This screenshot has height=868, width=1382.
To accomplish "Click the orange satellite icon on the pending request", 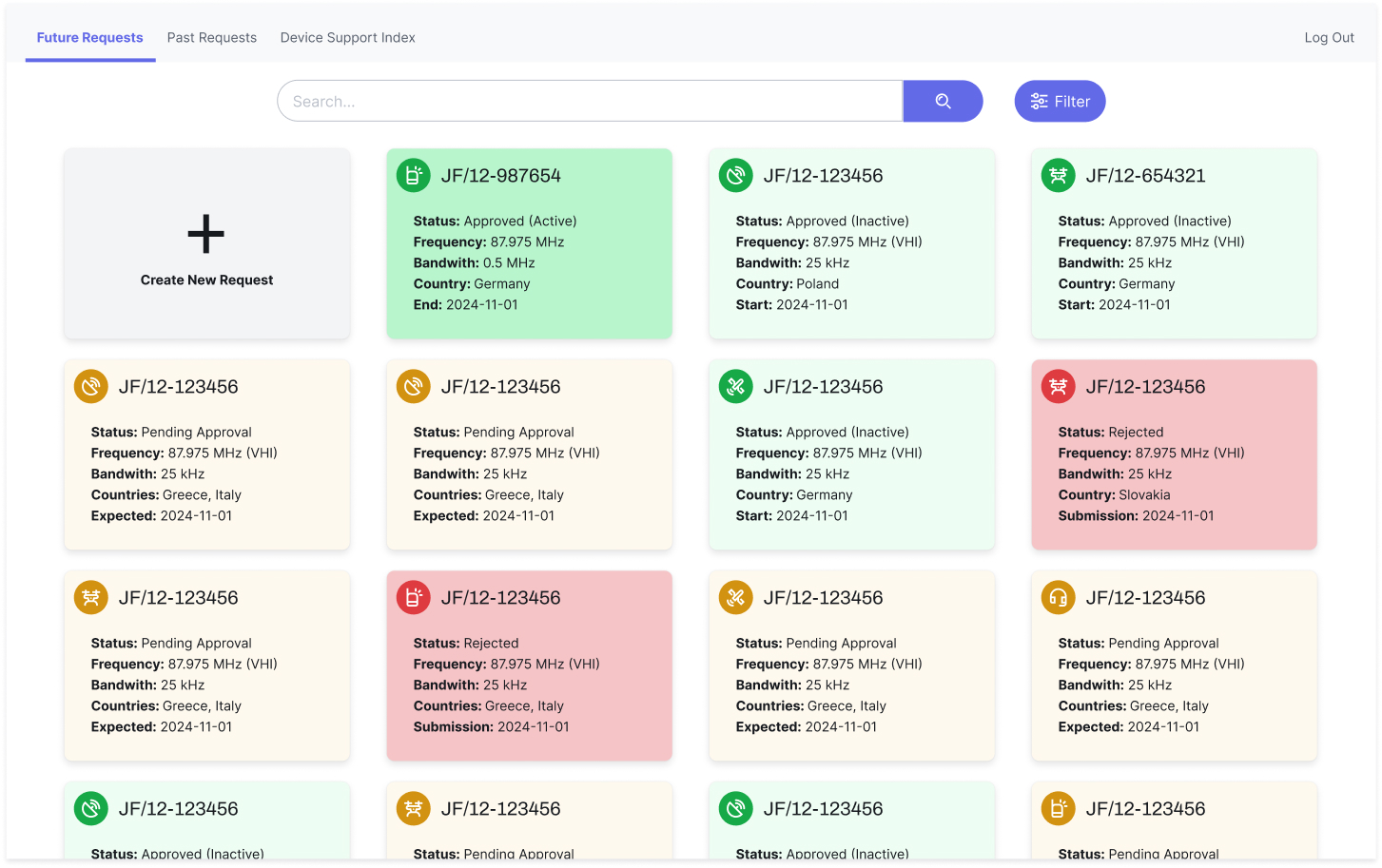I will pyautogui.click(x=735, y=598).
